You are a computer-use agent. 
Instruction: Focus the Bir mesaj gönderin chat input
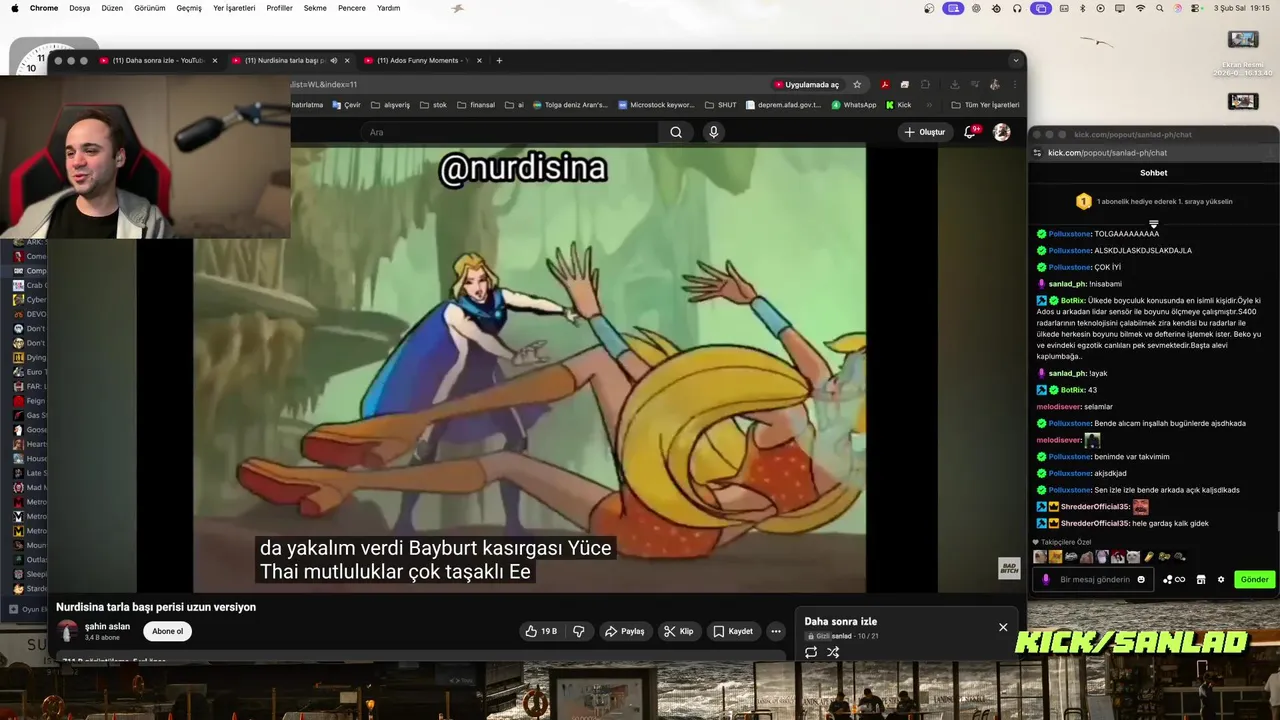tap(1092, 579)
